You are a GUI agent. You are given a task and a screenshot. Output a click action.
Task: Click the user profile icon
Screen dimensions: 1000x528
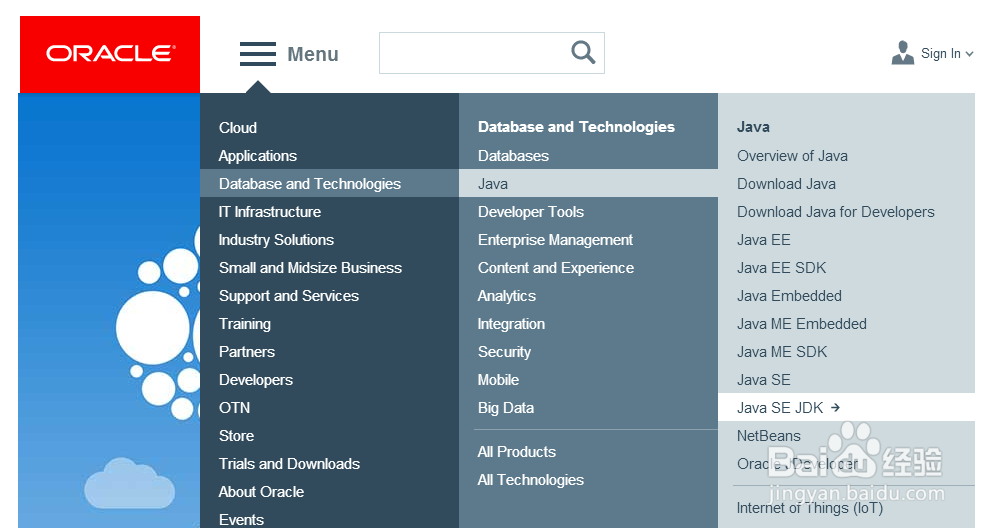[x=902, y=54]
